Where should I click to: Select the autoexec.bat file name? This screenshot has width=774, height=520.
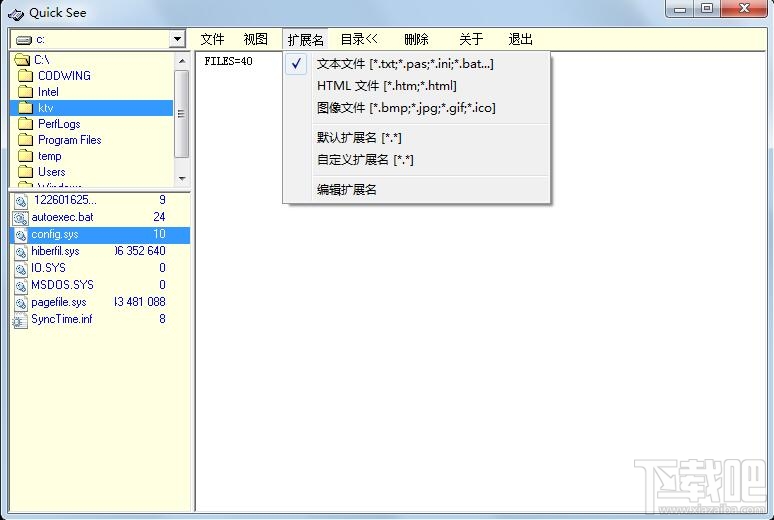tap(62, 217)
